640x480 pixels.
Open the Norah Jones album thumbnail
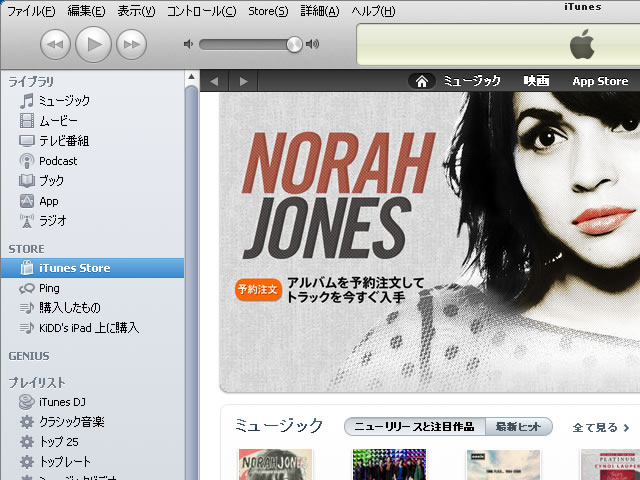[x=275, y=464]
